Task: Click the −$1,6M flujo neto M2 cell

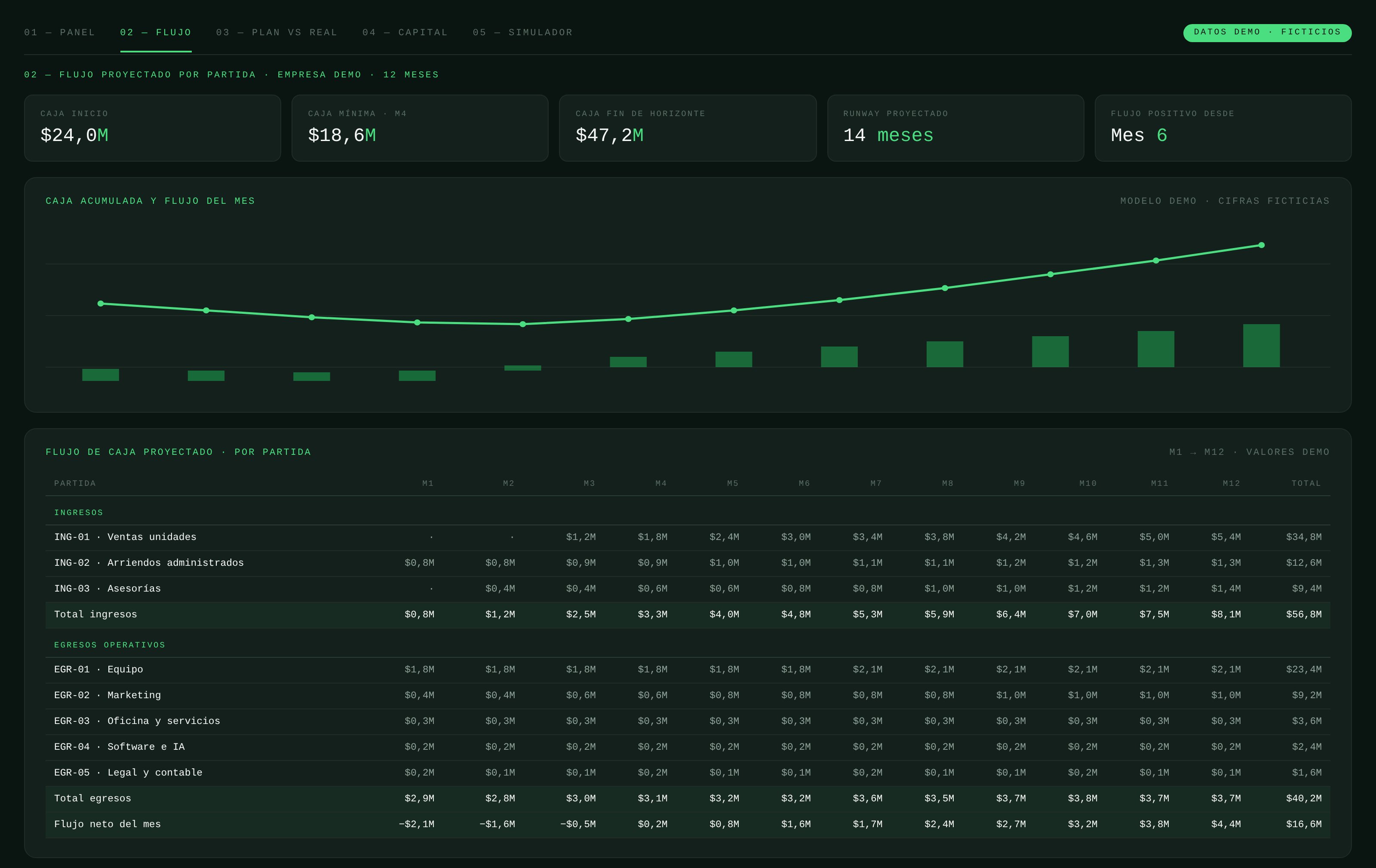Action: [x=497, y=824]
